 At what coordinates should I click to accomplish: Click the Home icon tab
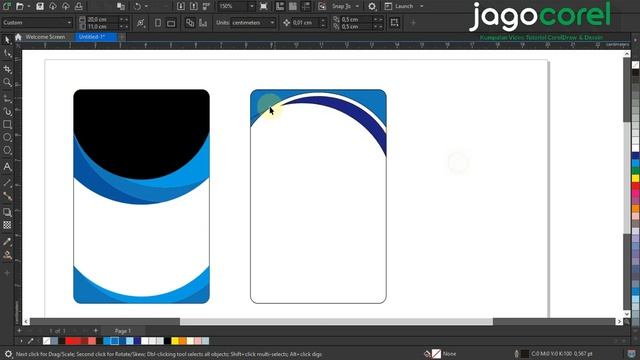18,37
